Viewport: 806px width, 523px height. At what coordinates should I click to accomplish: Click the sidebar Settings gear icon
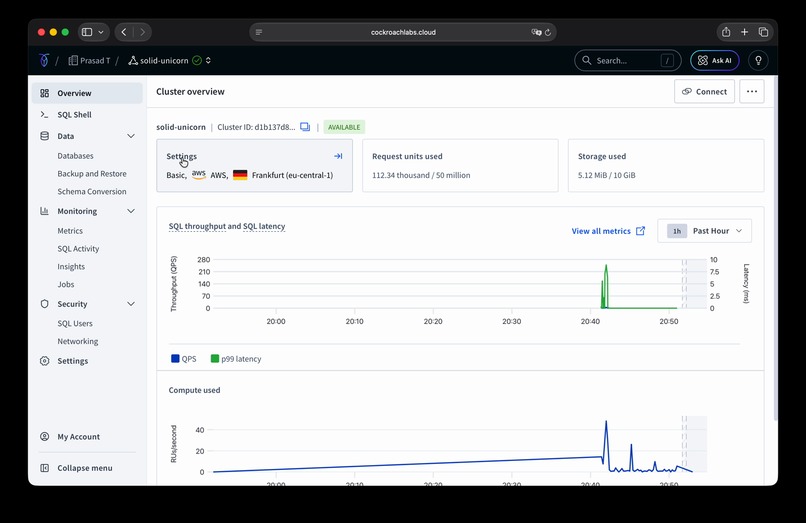click(x=45, y=361)
